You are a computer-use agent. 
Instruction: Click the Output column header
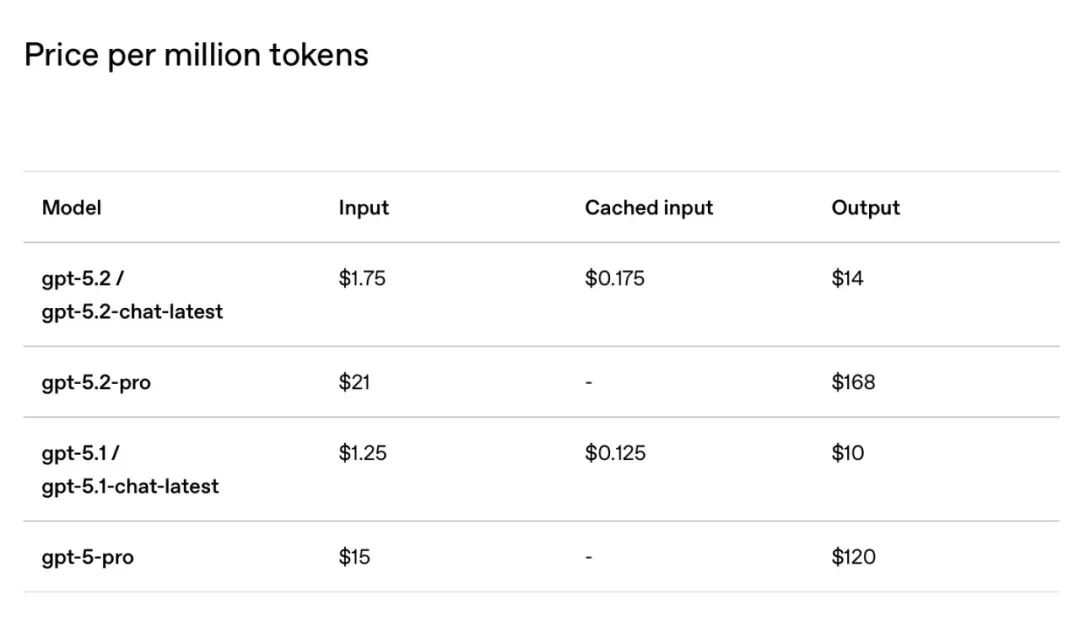(865, 208)
